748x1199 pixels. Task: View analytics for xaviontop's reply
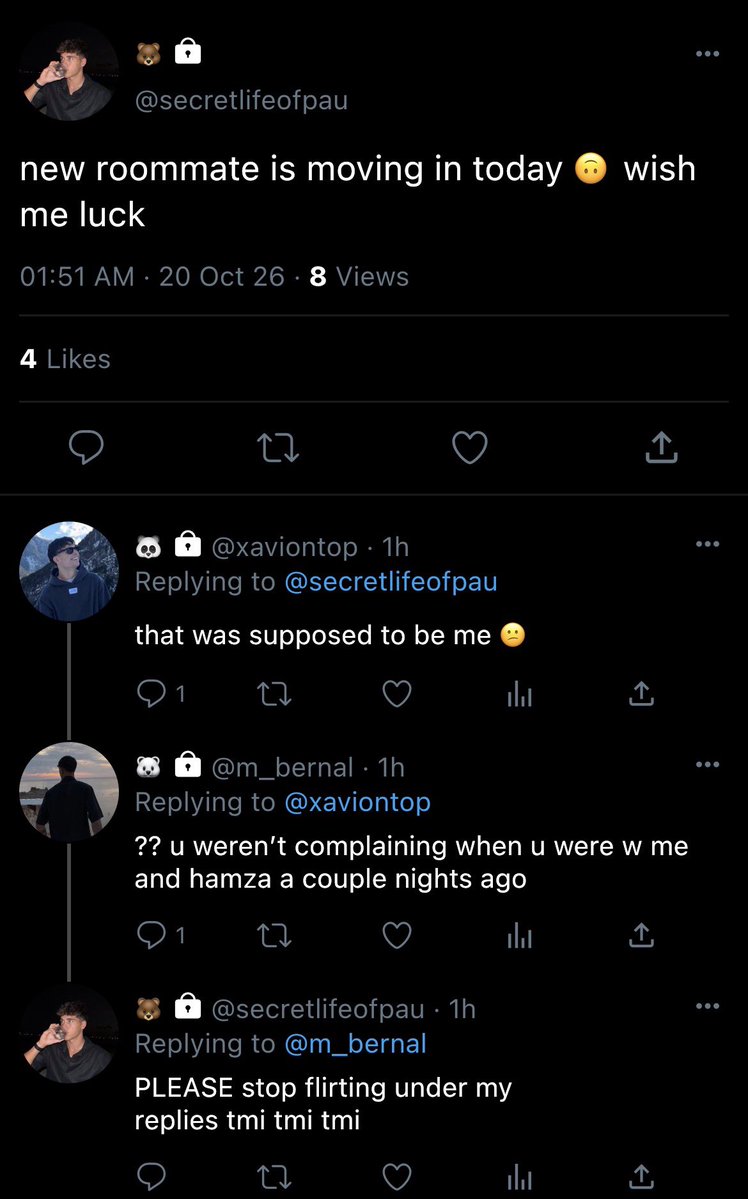519,694
